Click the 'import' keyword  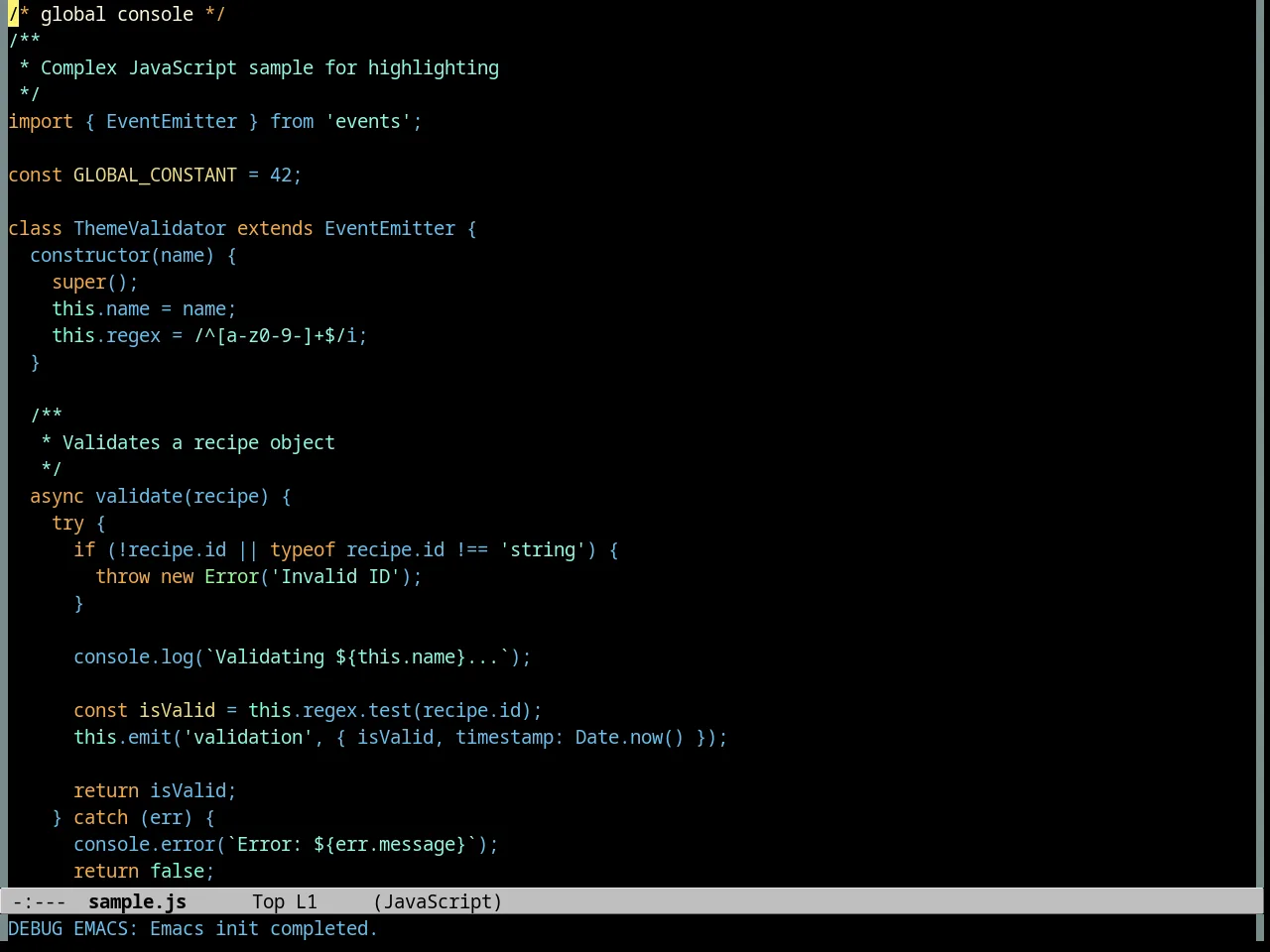tap(41, 121)
